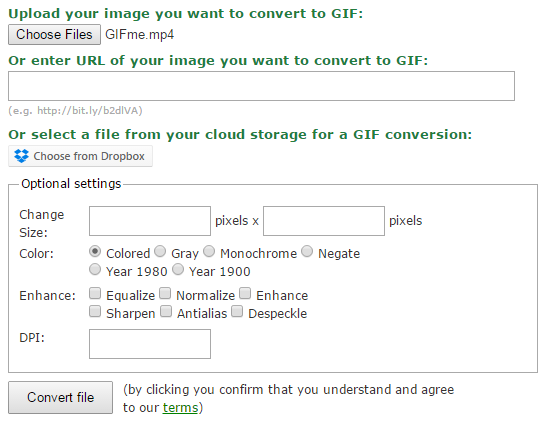
Task: Select the Negate color option
Action: click(x=307, y=251)
